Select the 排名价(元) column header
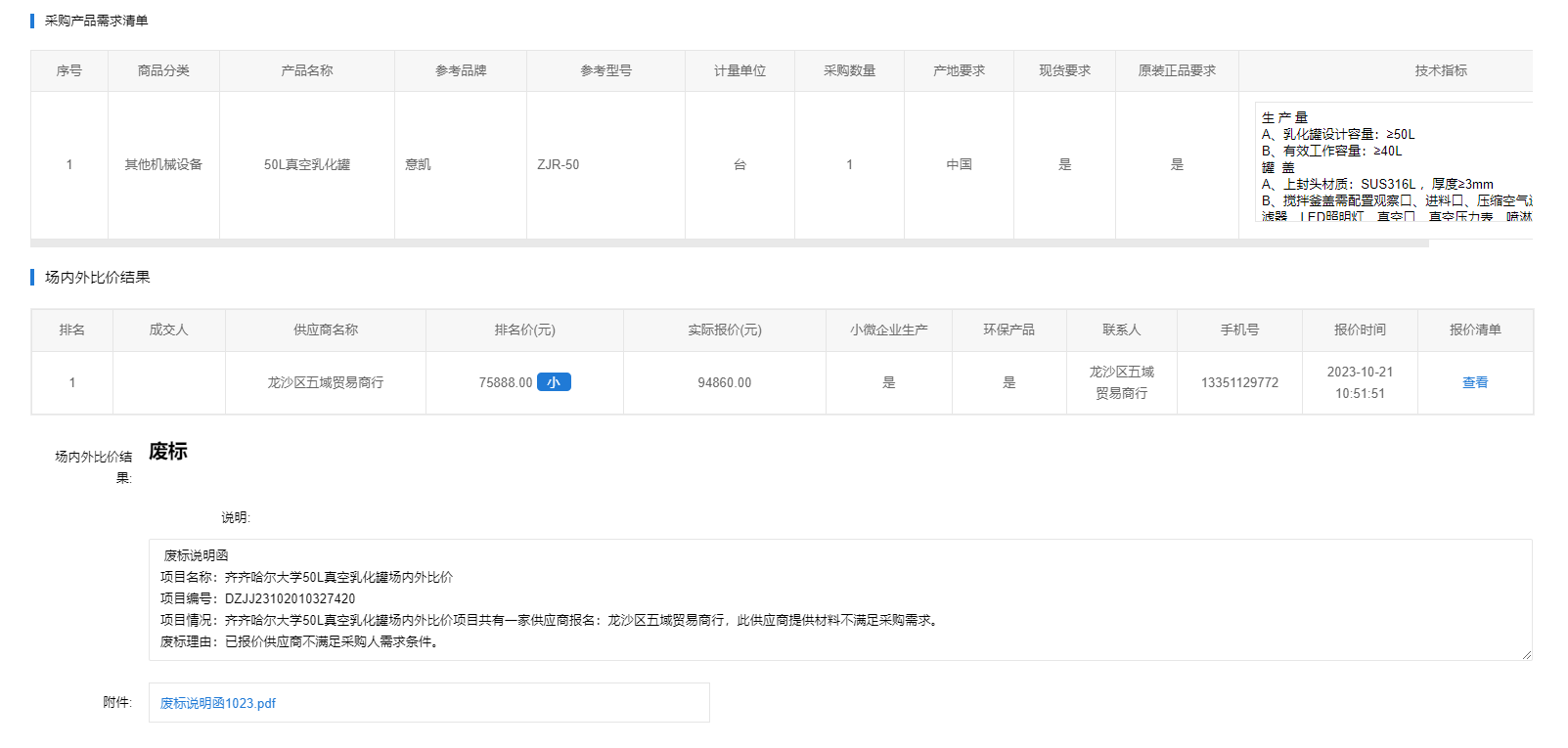 click(524, 330)
